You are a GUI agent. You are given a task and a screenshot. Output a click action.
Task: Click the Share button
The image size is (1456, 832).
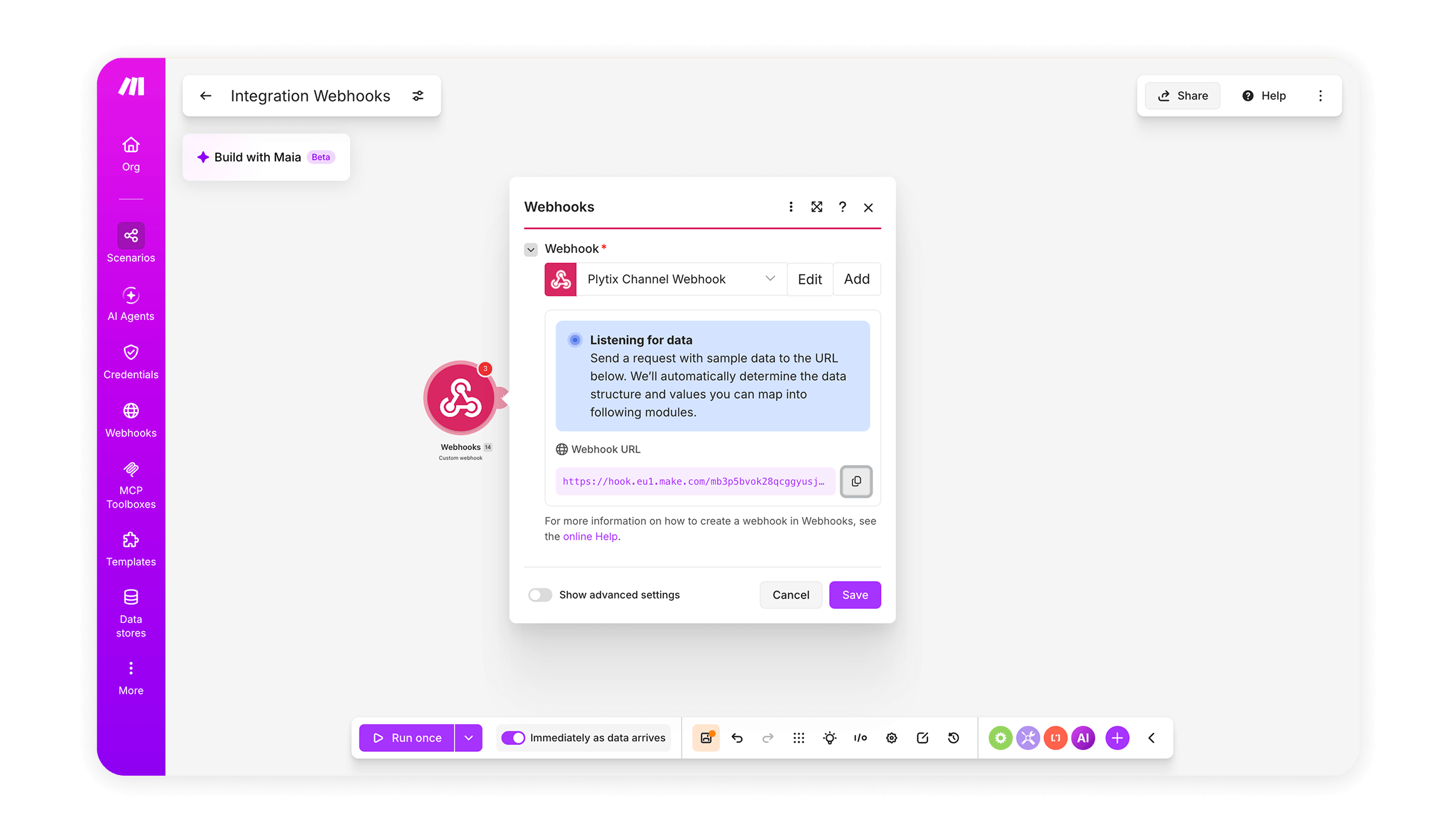point(1183,96)
